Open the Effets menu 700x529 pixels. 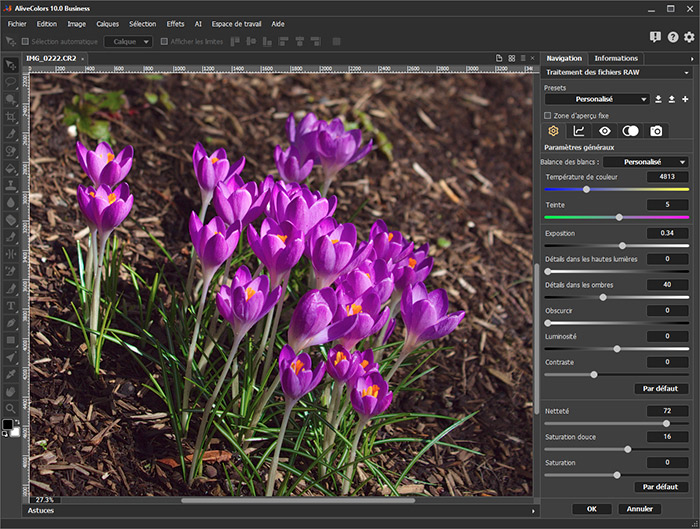coord(175,23)
